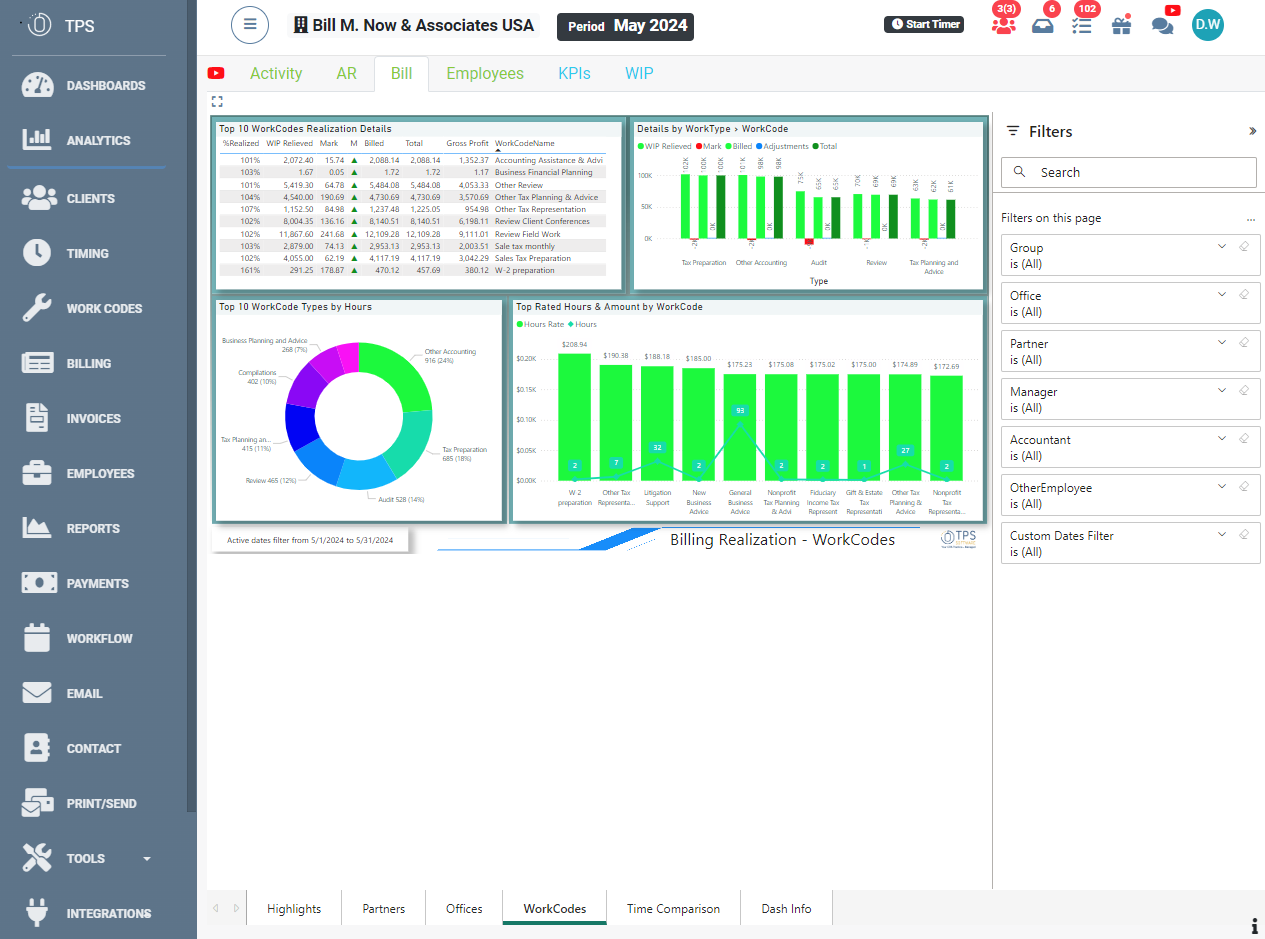
Task: Expand the Manager filter card
Action: pyautogui.click(x=1221, y=390)
